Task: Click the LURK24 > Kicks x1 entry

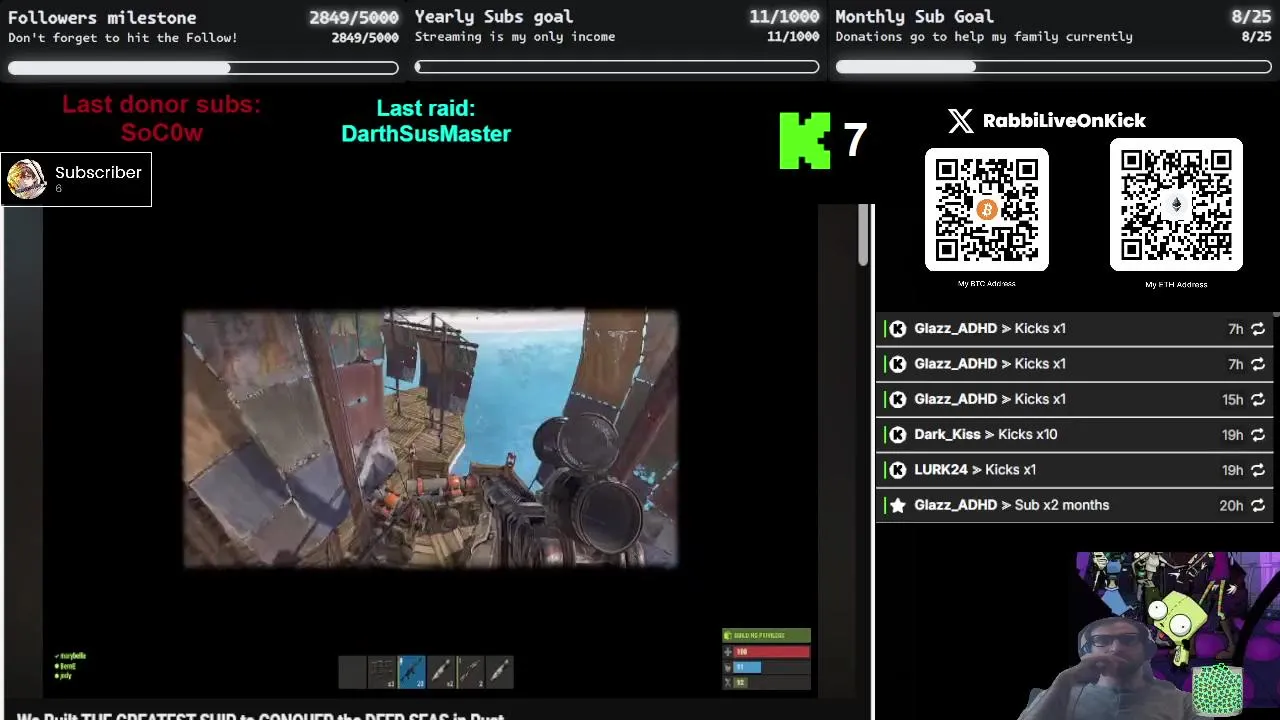Action: (1073, 470)
